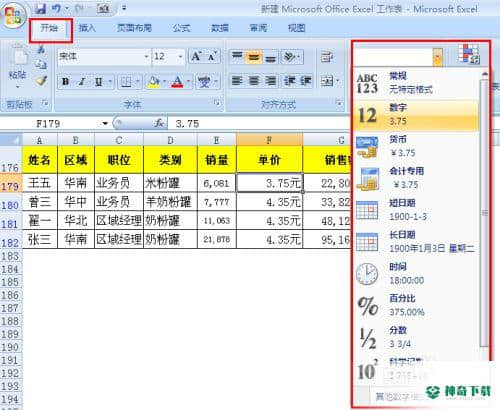The image size is (500, 410).
Task: Open the font group dialog launcher
Action: click(217, 103)
